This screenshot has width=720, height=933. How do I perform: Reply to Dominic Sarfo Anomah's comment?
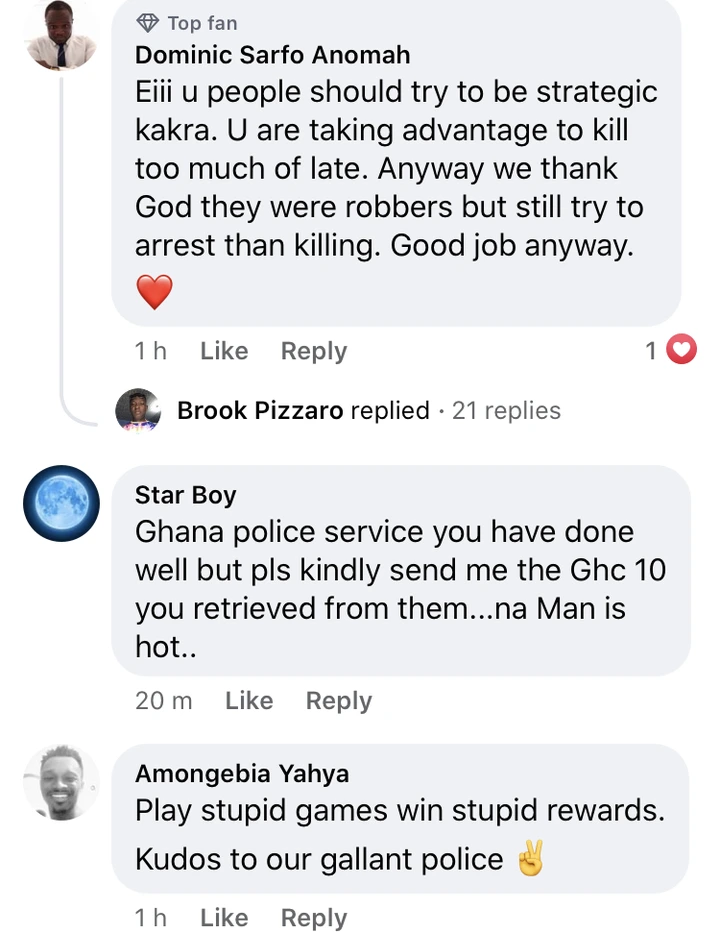pos(313,351)
